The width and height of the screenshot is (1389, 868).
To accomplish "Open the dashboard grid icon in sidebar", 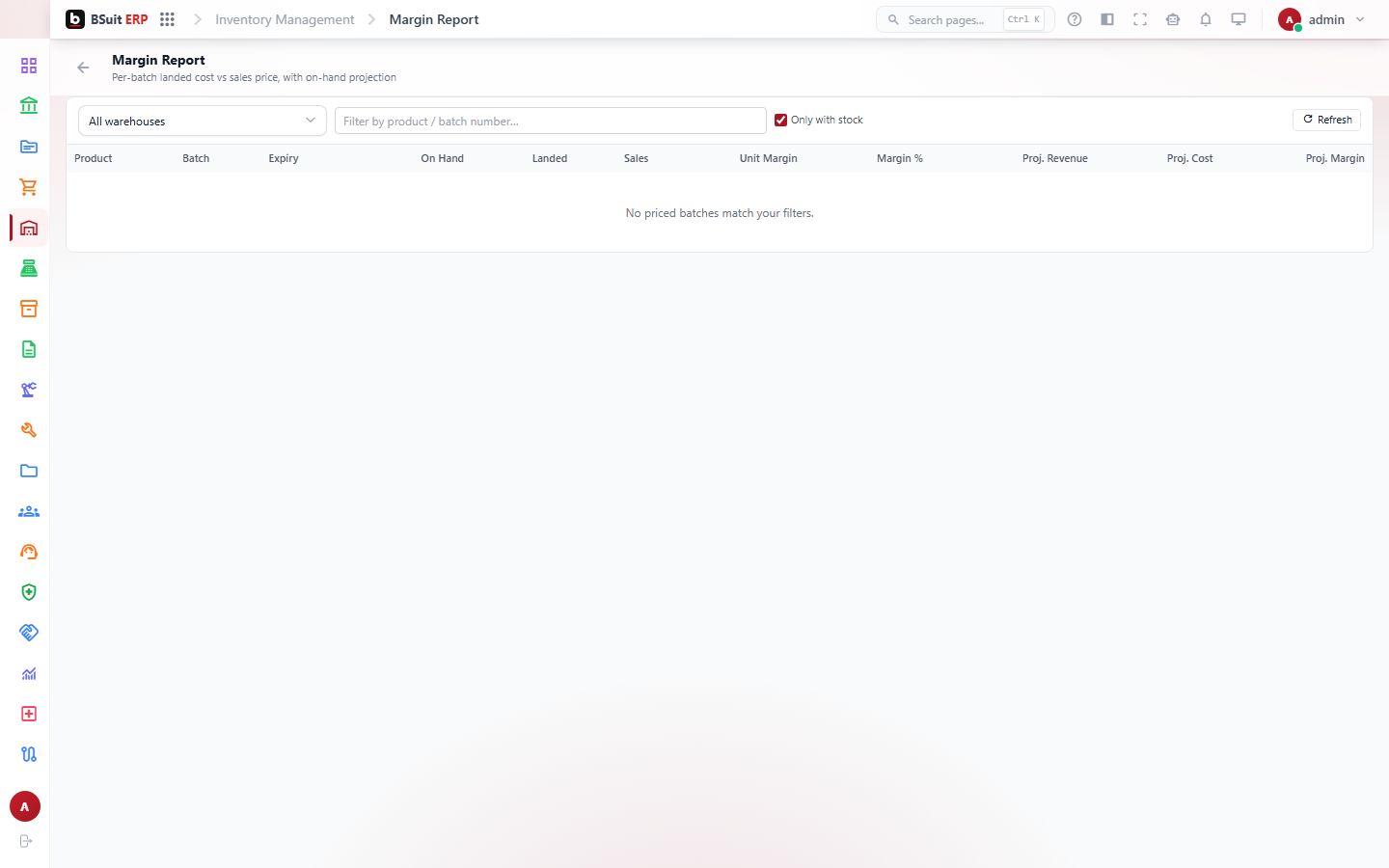I will point(29,66).
